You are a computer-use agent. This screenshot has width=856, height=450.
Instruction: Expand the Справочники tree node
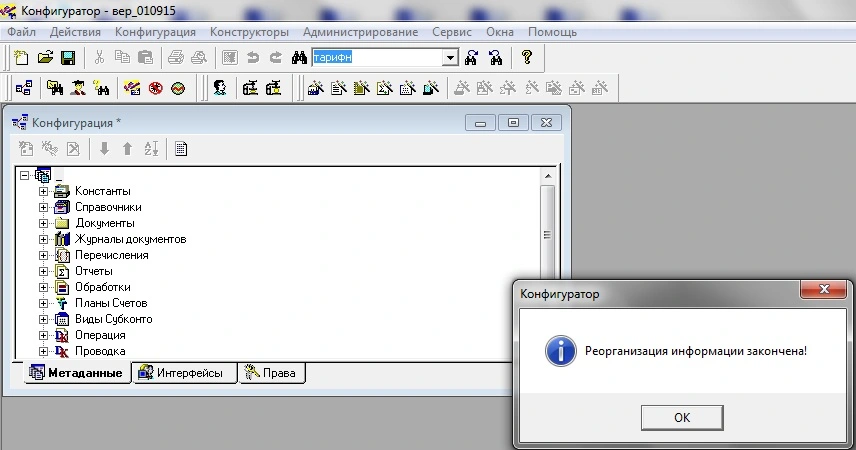click(43, 207)
